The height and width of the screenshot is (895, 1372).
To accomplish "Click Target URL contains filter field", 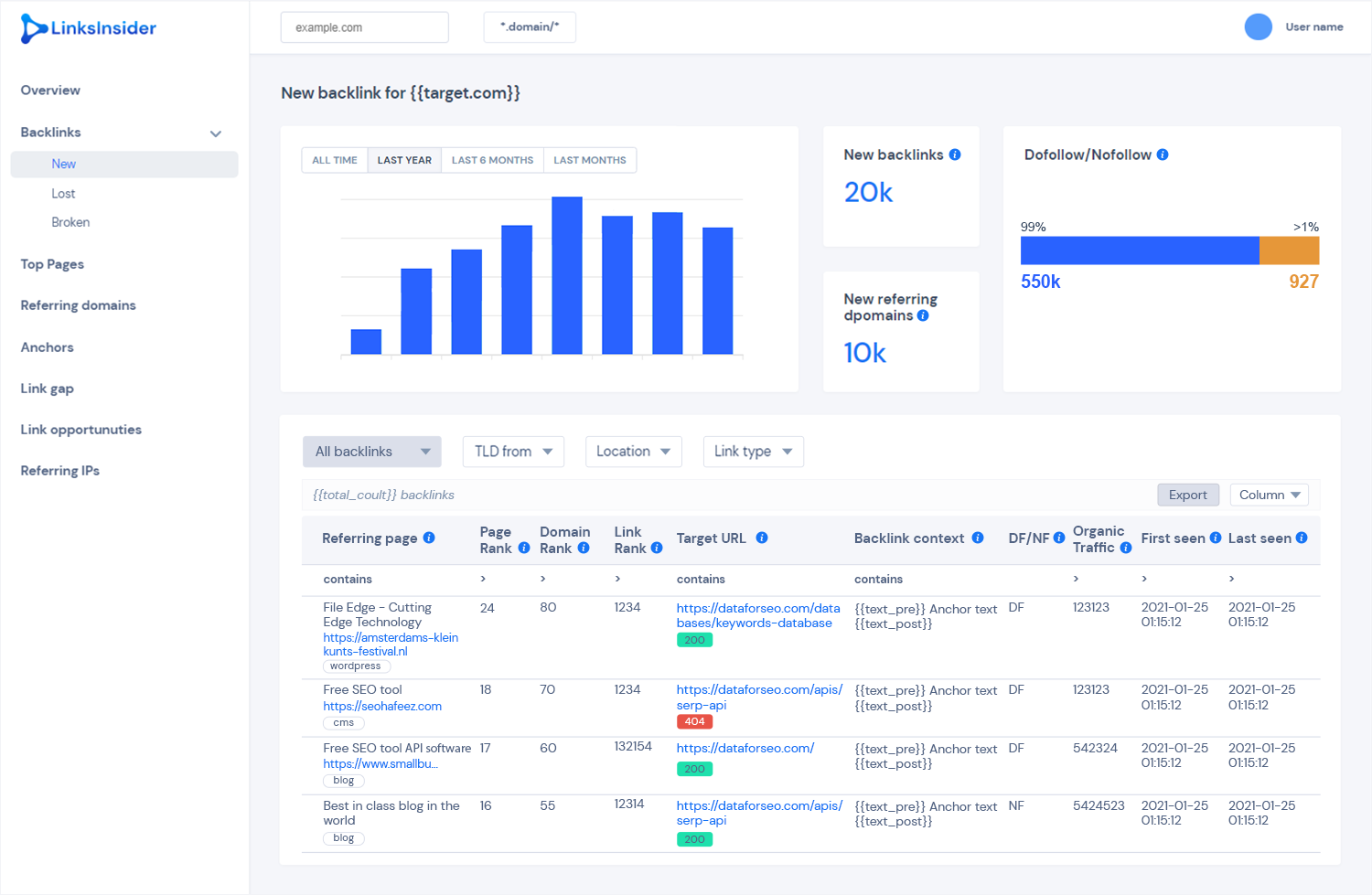I will click(x=701, y=580).
